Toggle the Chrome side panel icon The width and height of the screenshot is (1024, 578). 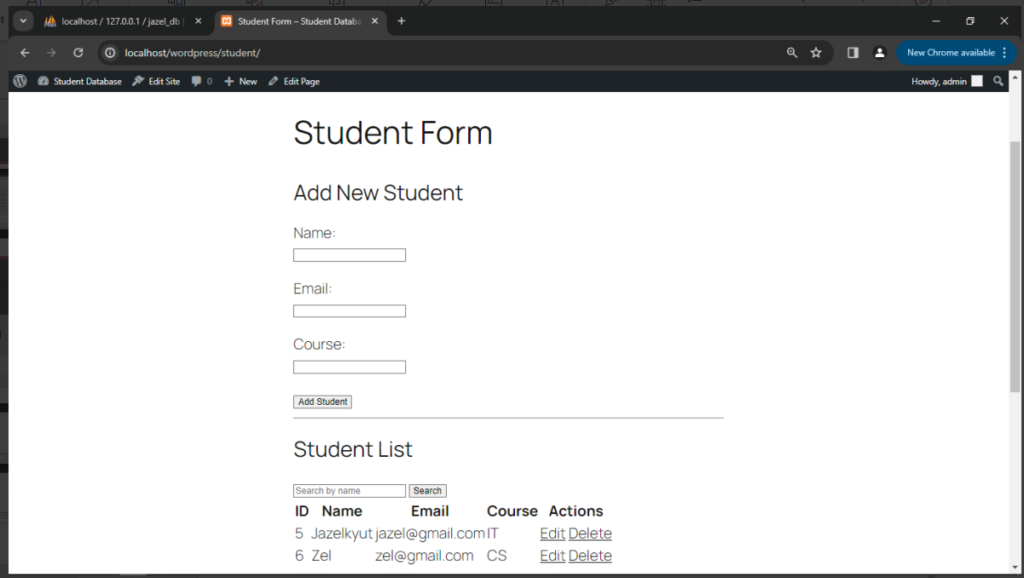point(853,53)
